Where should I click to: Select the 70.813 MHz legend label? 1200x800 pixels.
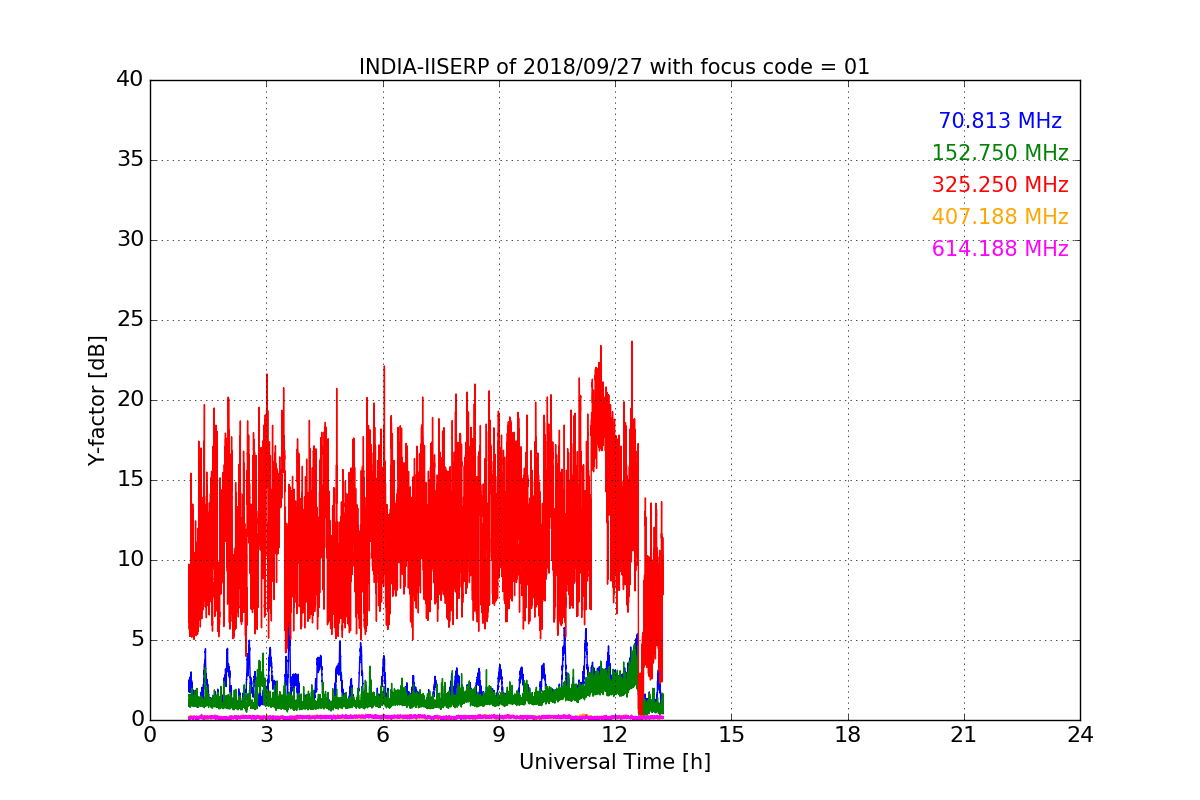pos(1000,121)
